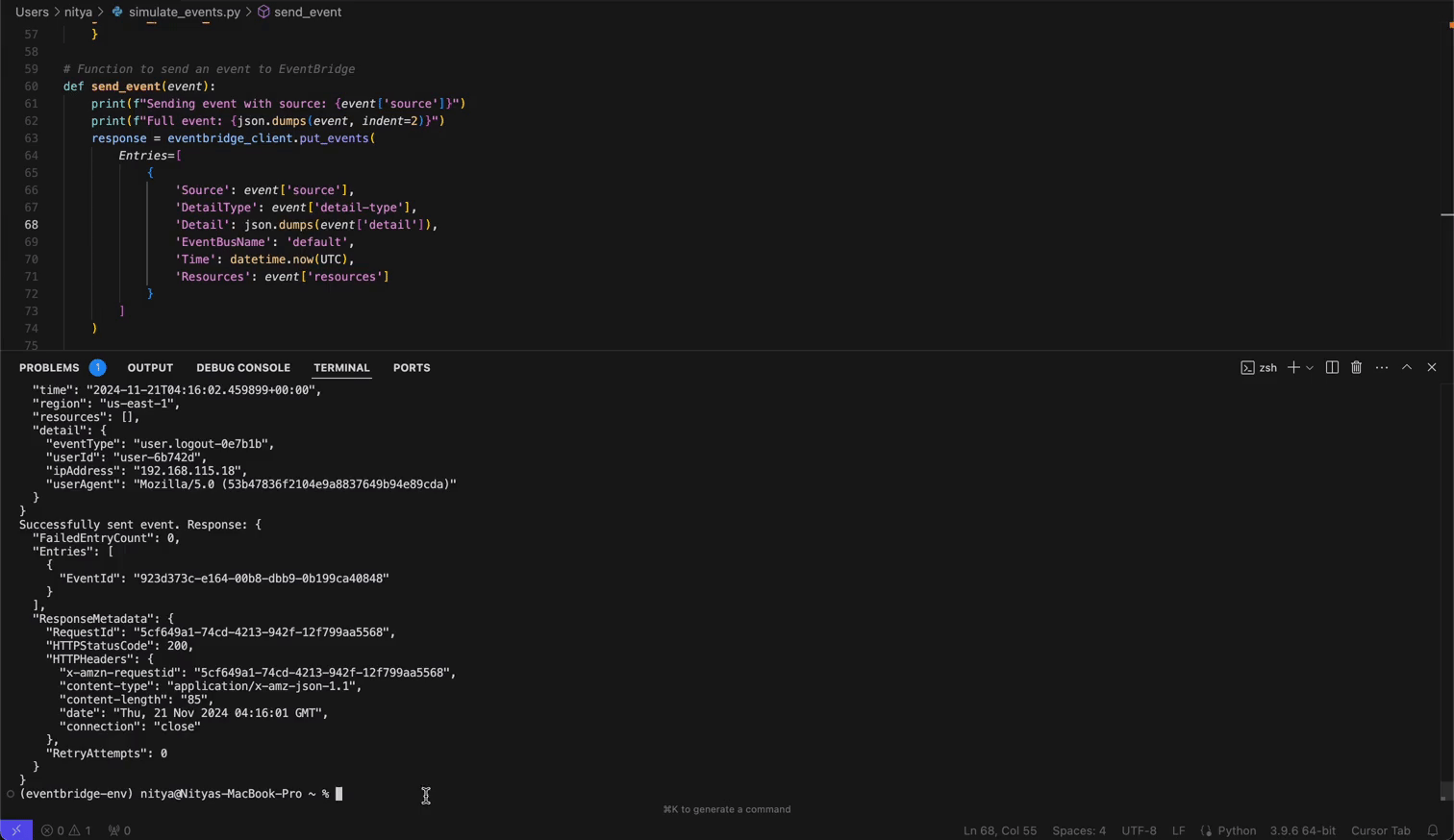1454x840 pixels.
Task: Select the Python language mode in status bar
Action: tap(1237, 830)
